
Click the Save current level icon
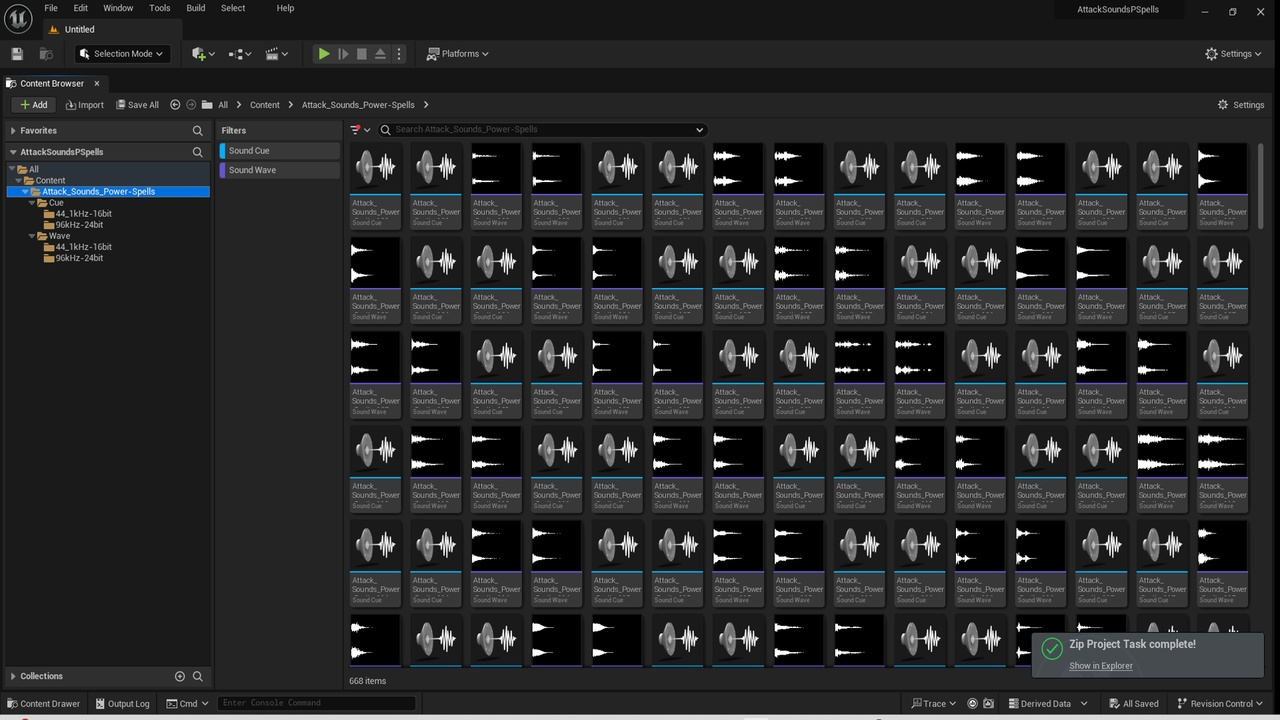[17, 54]
